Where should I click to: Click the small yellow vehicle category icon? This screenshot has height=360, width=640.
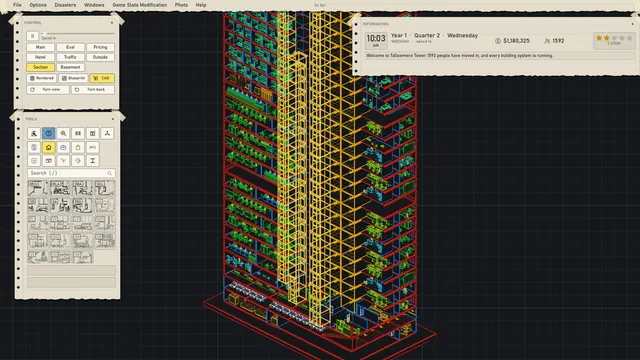pos(93,147)
